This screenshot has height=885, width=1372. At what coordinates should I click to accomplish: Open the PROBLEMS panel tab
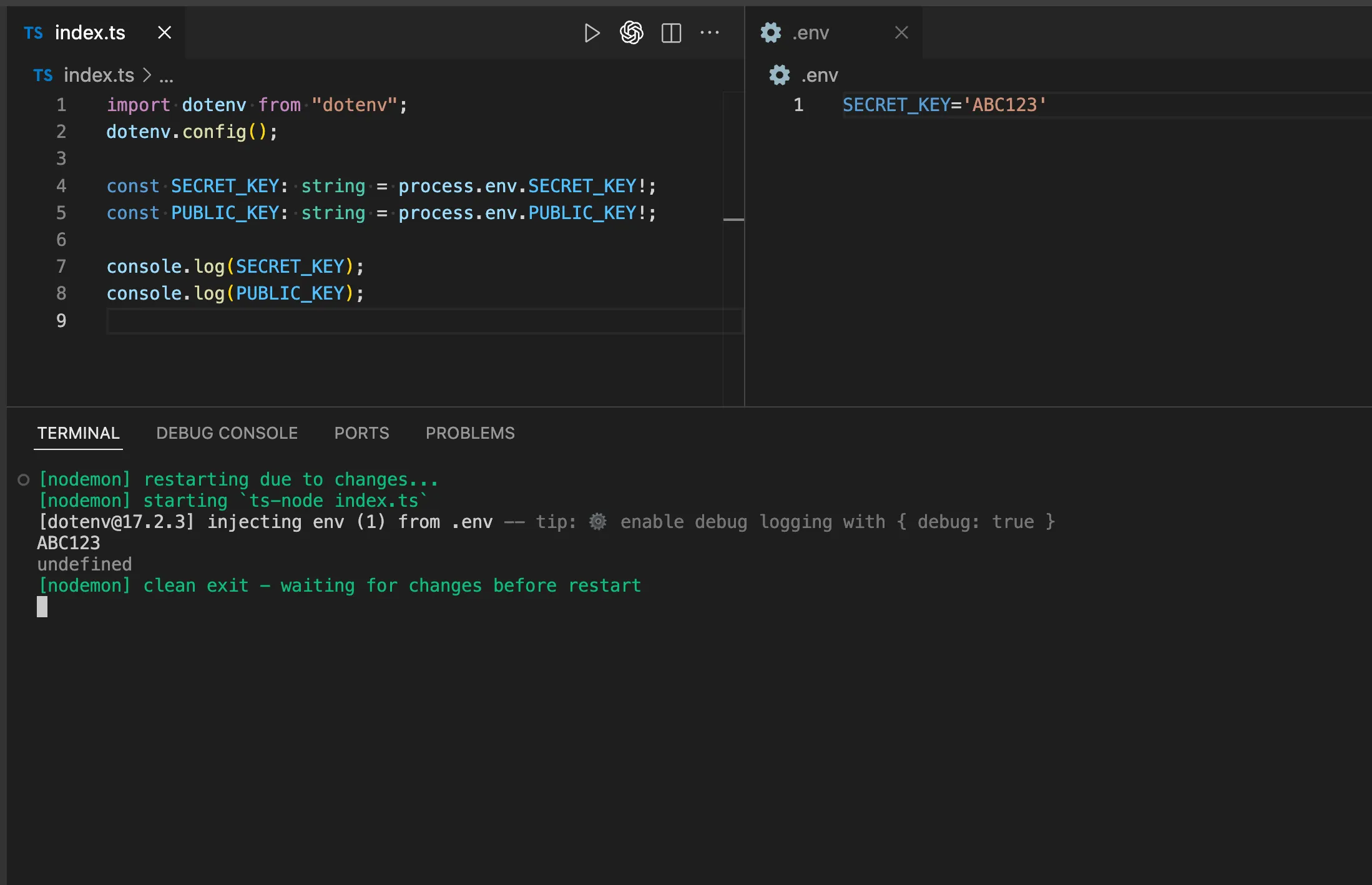point(470,433)
